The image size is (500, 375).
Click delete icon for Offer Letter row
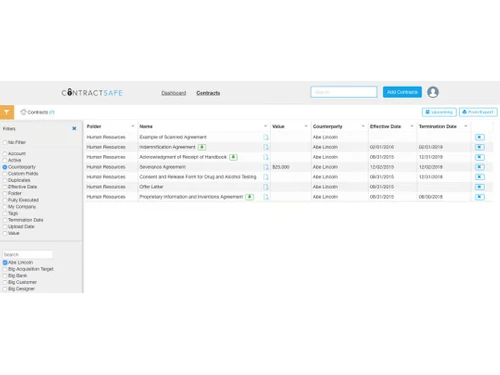click(x=479, y=187)
